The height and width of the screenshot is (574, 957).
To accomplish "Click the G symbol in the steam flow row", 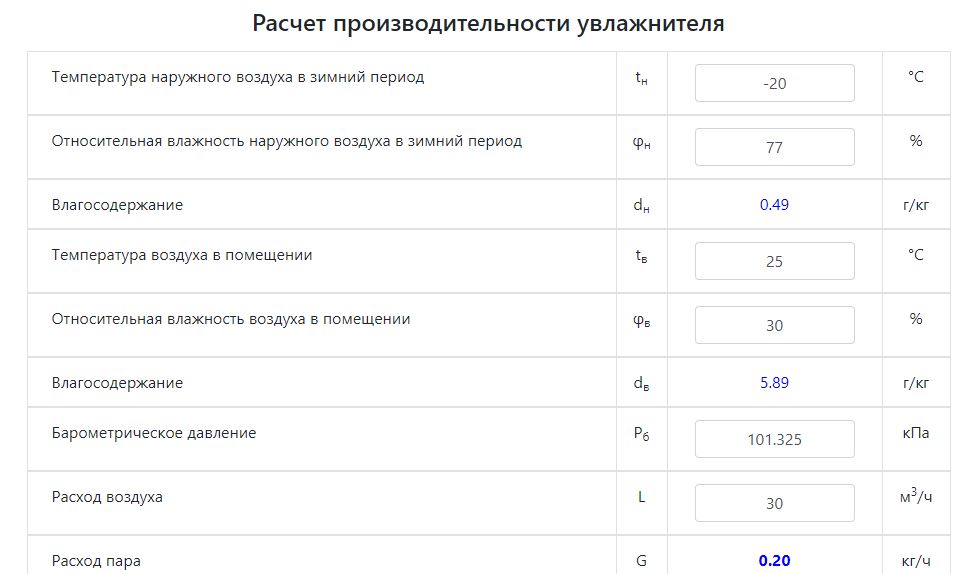I will 641,561.
